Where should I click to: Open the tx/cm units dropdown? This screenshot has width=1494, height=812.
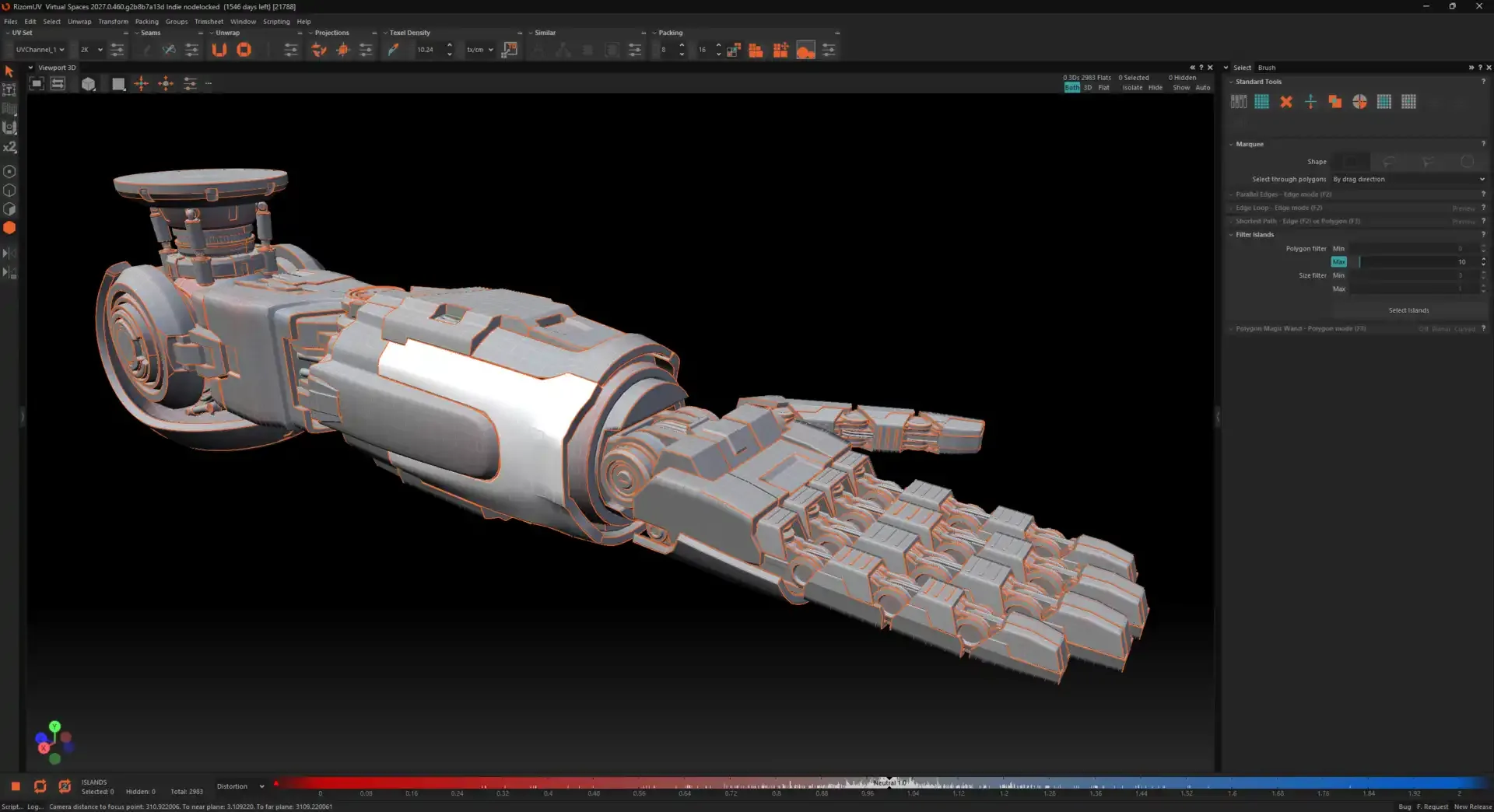point(479,50)
